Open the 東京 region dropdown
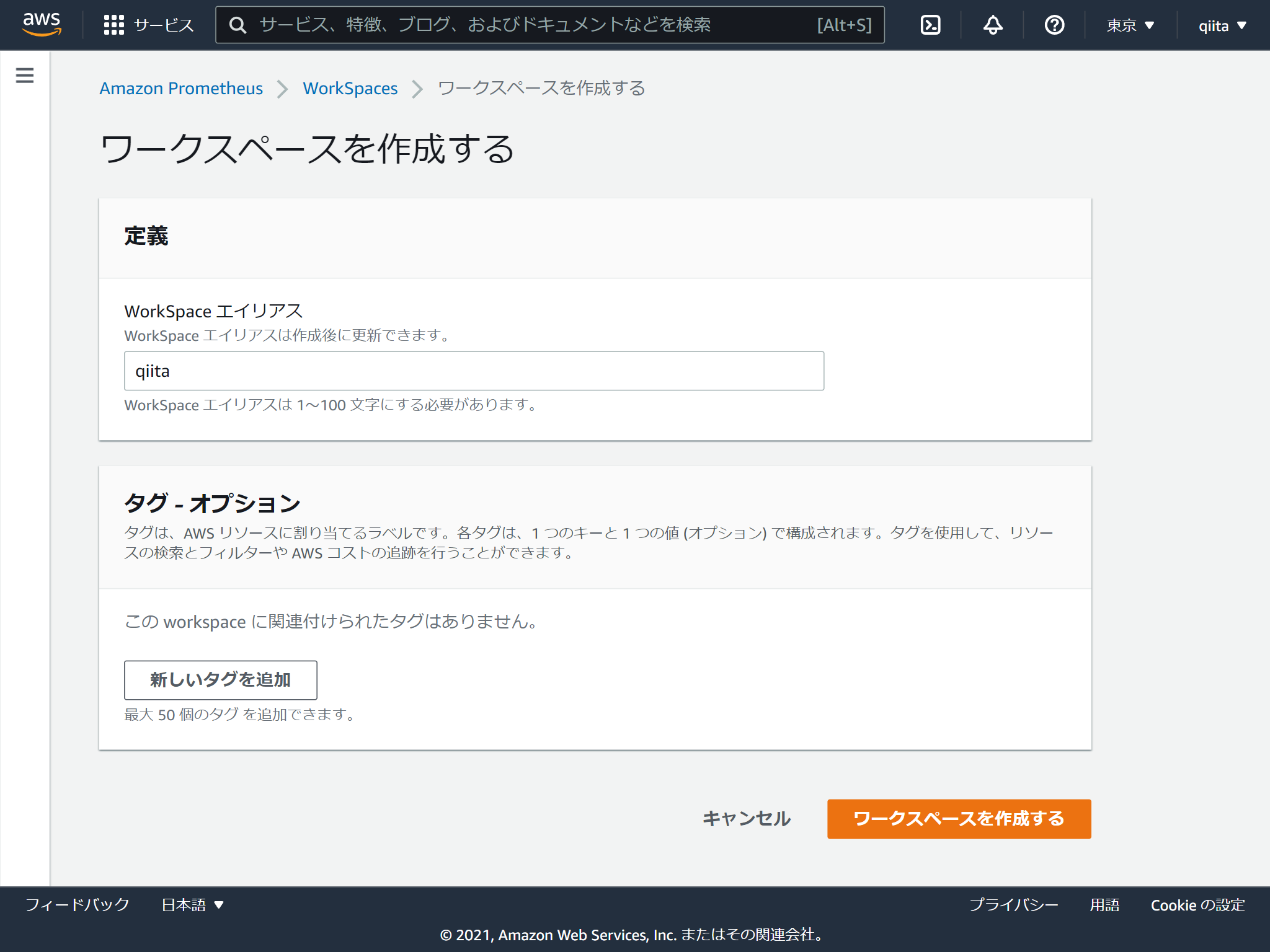This screenshot has height=952, width=1270. pos(1129,25)
